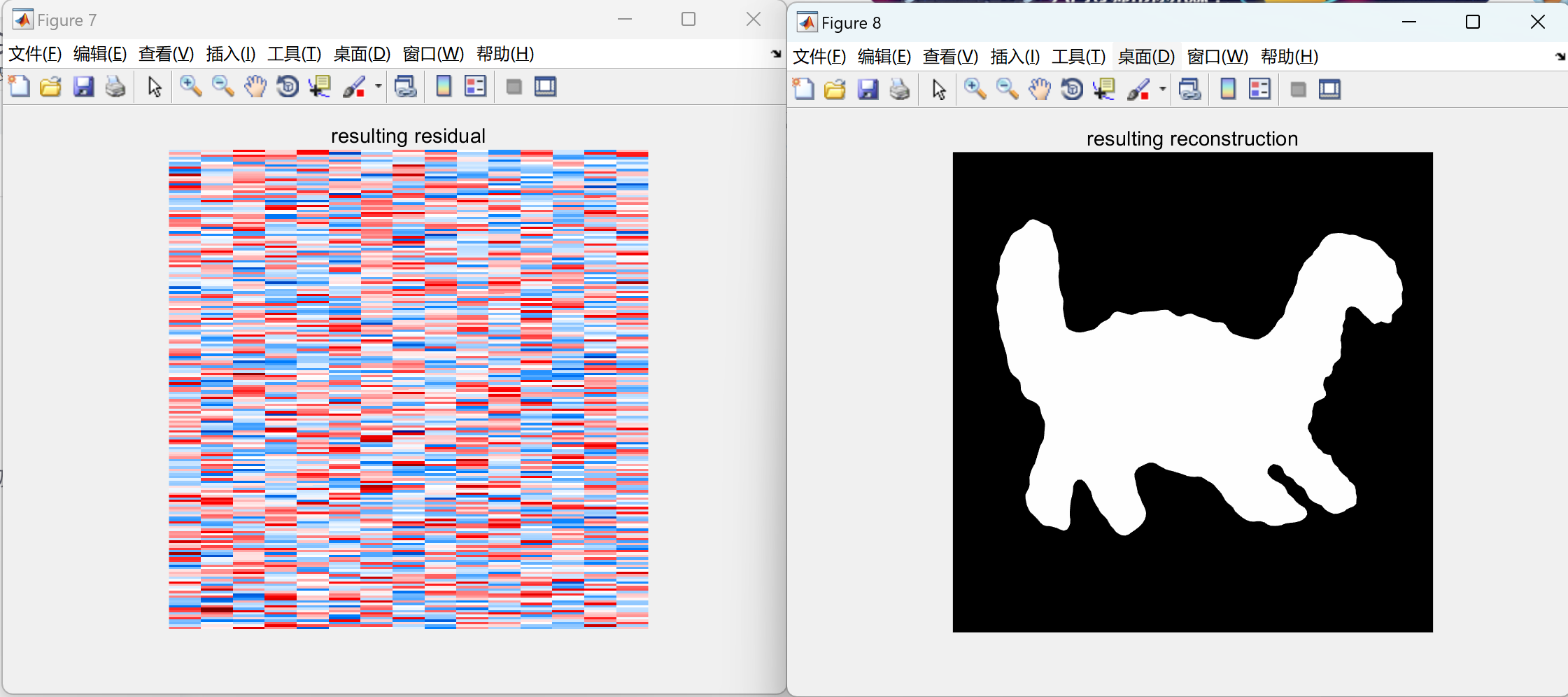Click the 'resulting residual' plot title
The height and width of the screenshot is (697, 1568).
(408, 136)
